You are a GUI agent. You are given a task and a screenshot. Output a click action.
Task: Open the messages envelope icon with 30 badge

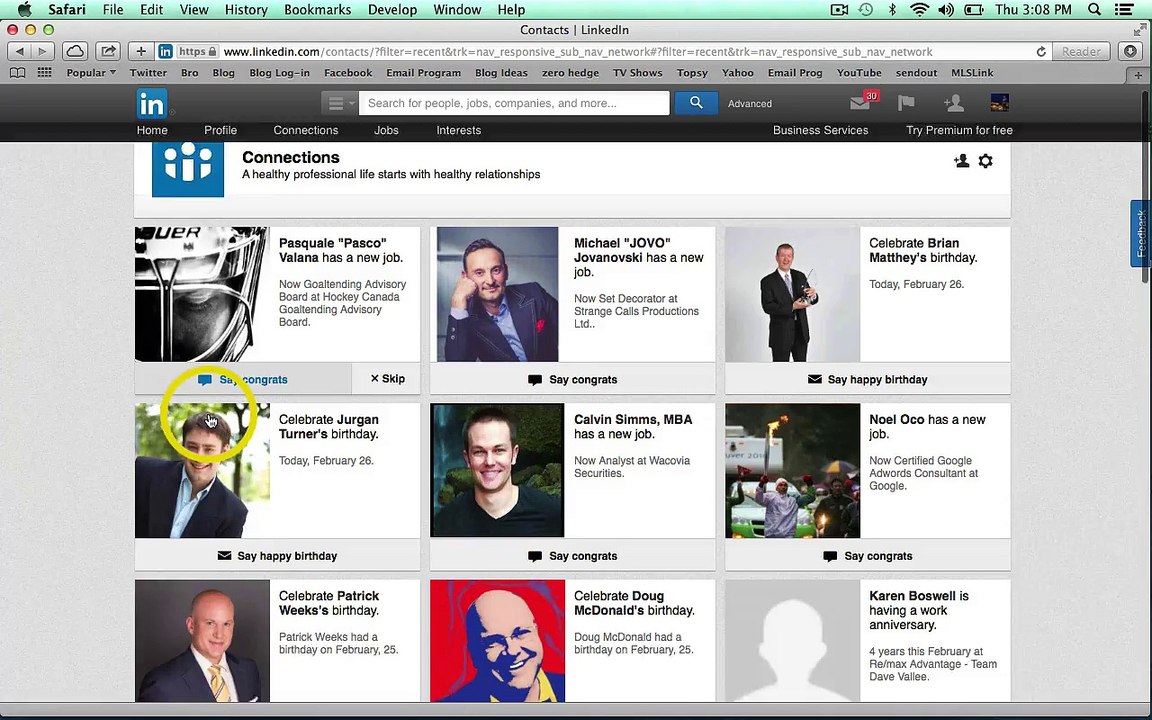click(x=861, y=103)
